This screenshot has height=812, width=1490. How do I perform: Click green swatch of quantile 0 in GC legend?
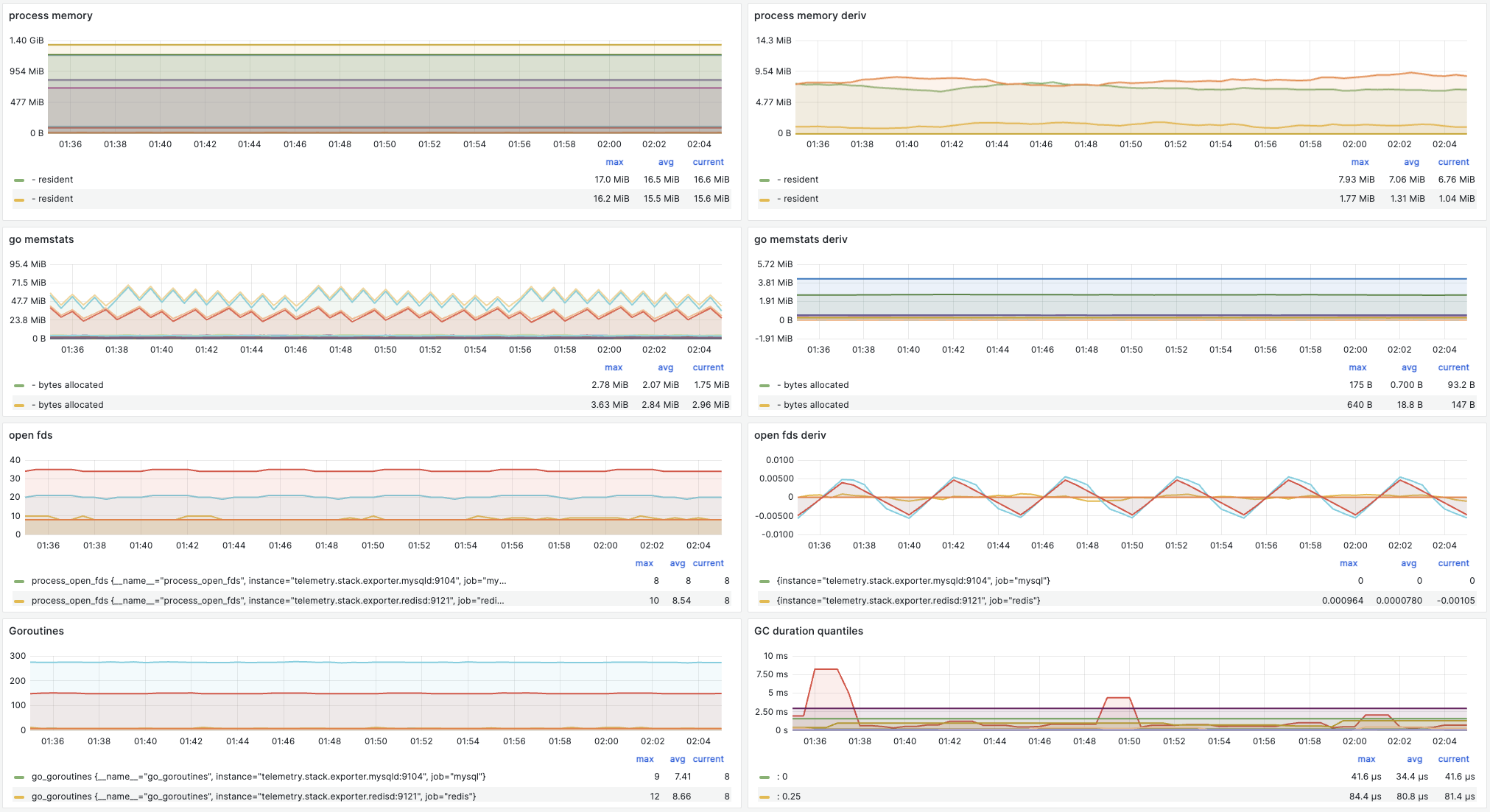click(765, 777)
